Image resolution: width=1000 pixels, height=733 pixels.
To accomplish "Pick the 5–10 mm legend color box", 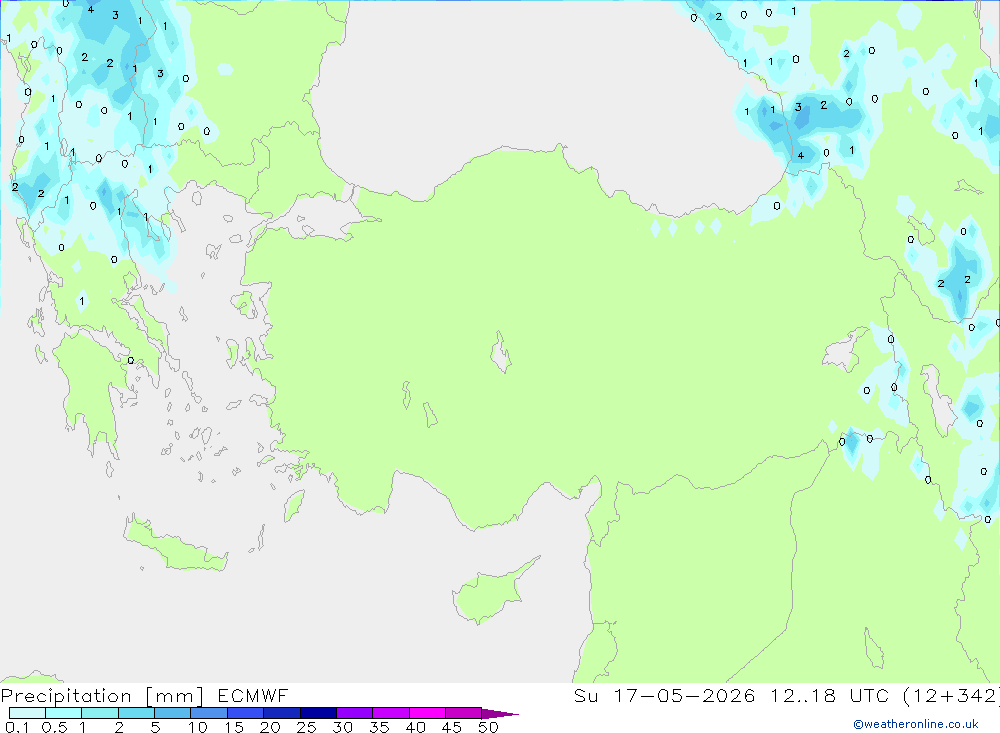I will (x=173, y=713).
